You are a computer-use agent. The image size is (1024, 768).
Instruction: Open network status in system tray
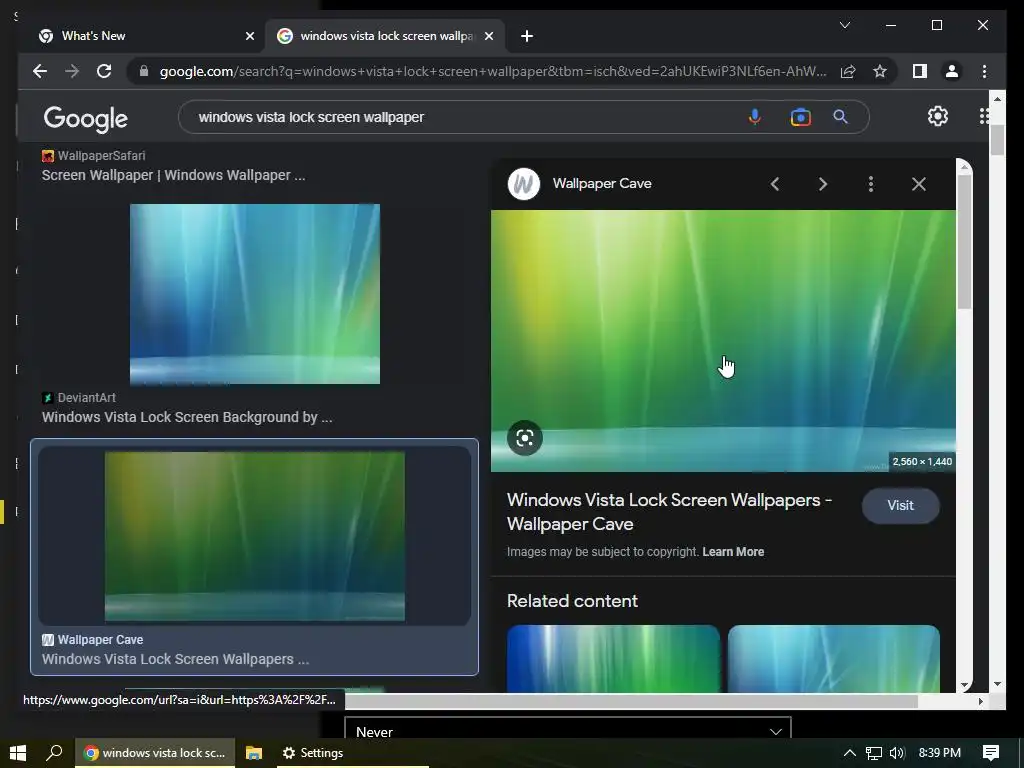873,753
